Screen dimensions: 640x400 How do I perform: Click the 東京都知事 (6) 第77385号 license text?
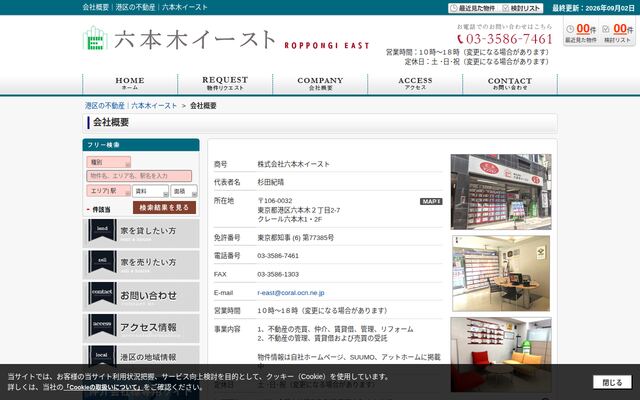tap(296, 238)
